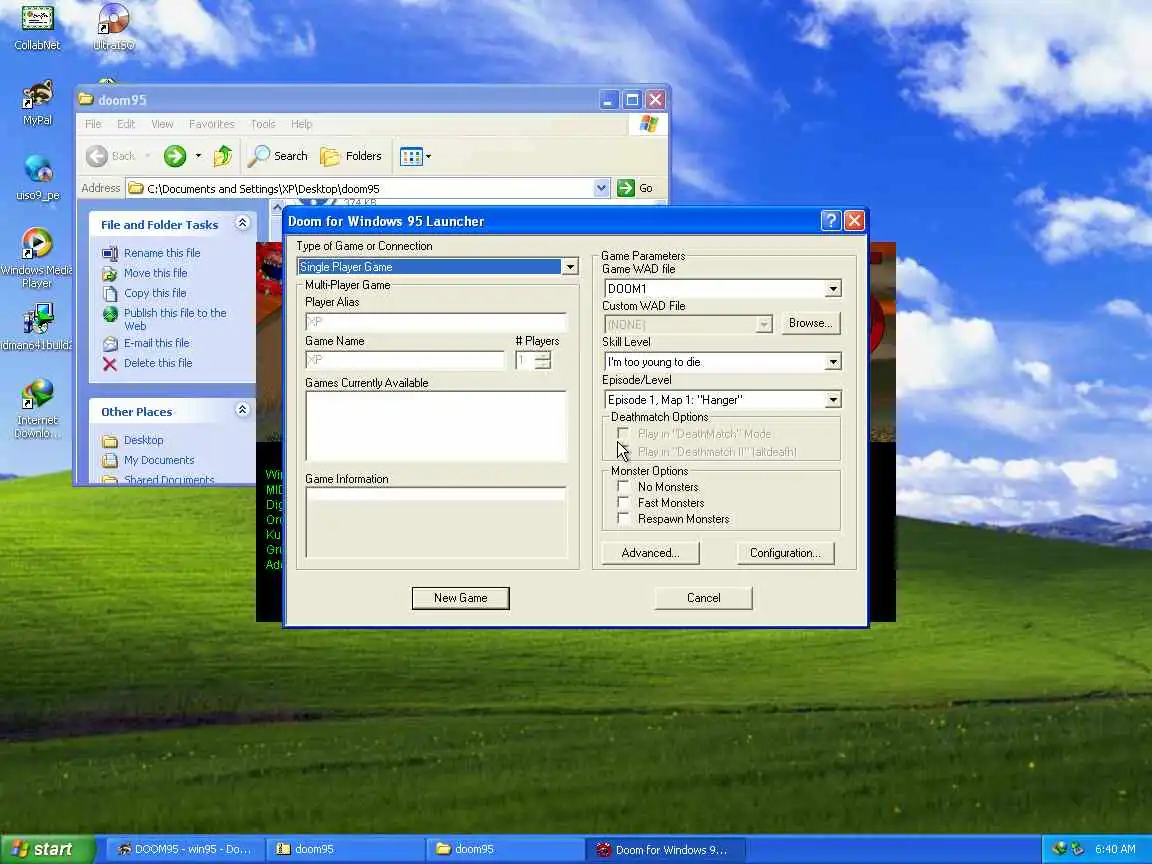Click the Player Alias input field
The image size is (1152, 864).
436,322
